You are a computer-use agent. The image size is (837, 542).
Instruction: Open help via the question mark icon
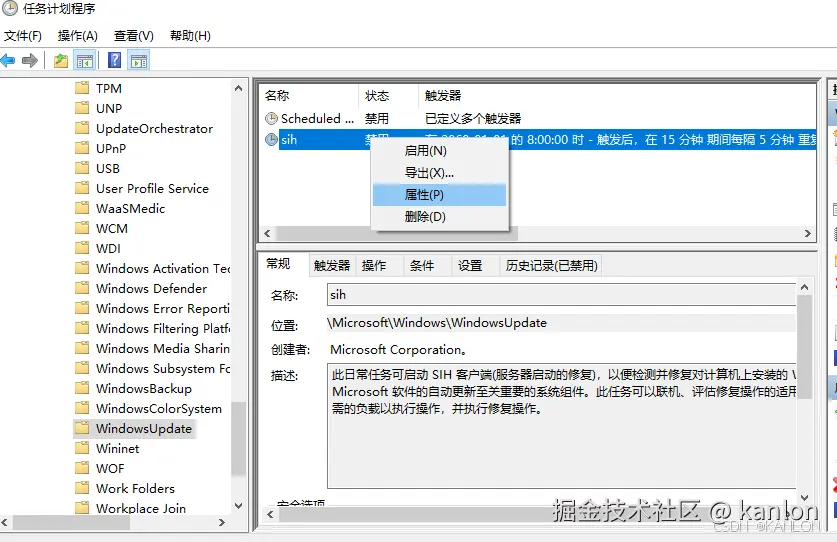tap(114, 60)
